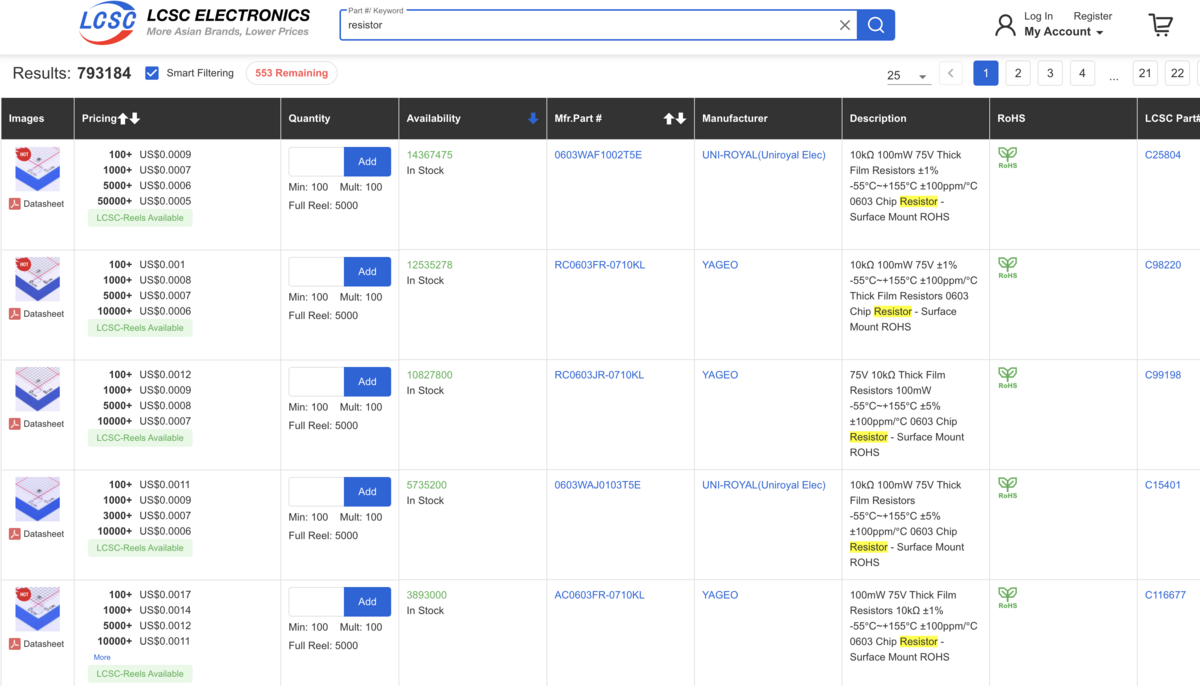The height and width of the screenshot is (686, 1200).
Task: Click quantity input for RC0603JR-0710KL
Action: pos(316,382)
